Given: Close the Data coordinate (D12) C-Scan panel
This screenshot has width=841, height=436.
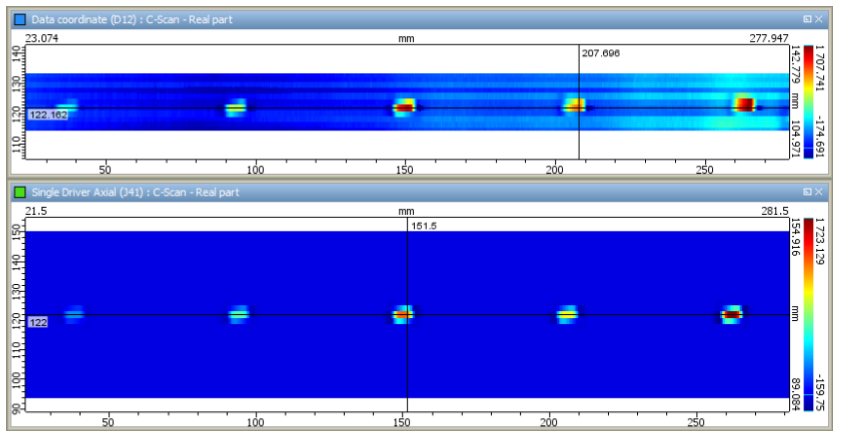Looking at the screenshot, I should (x=818, y=19).
